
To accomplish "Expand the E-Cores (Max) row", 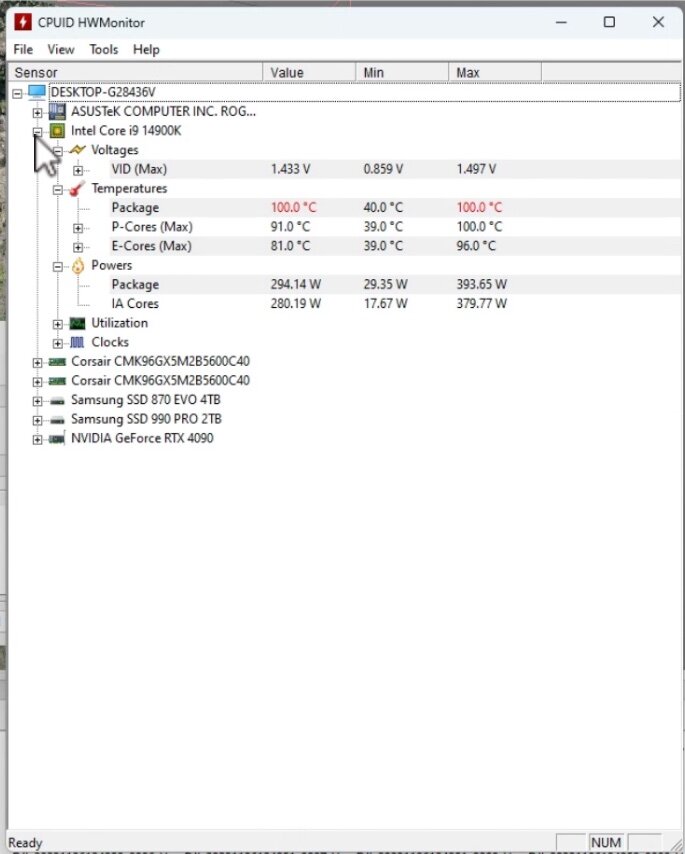I will 78,247.
